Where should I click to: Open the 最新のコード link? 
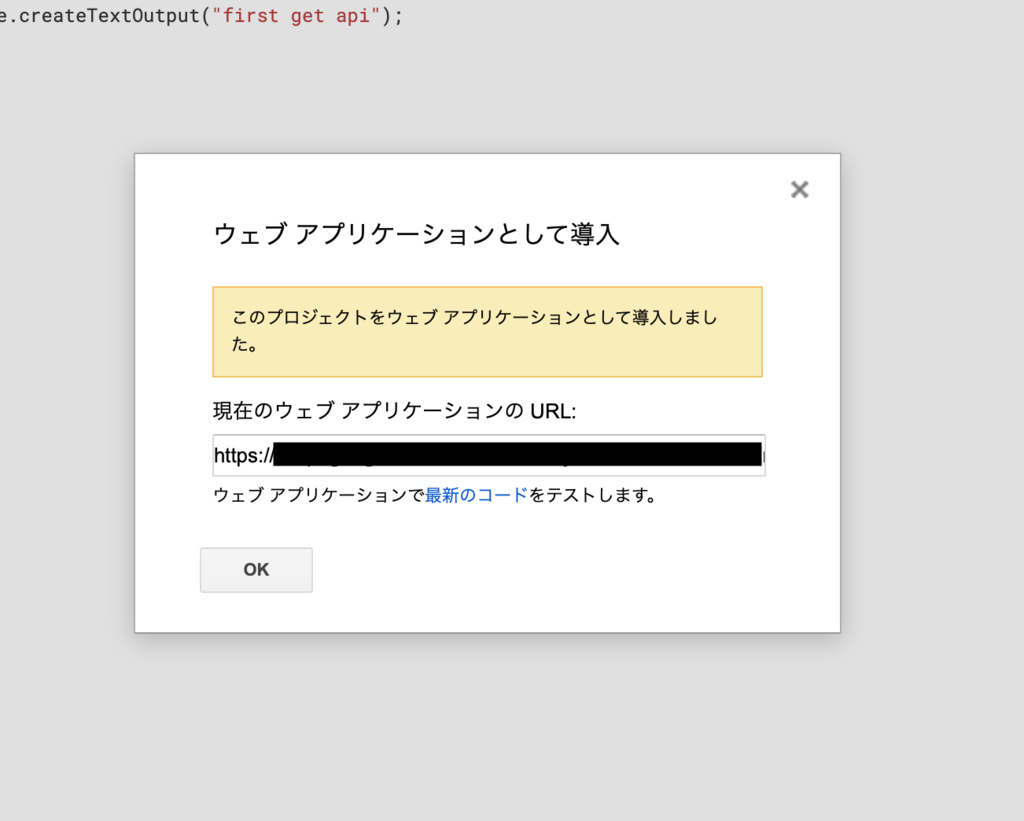(x=476, y=495)
